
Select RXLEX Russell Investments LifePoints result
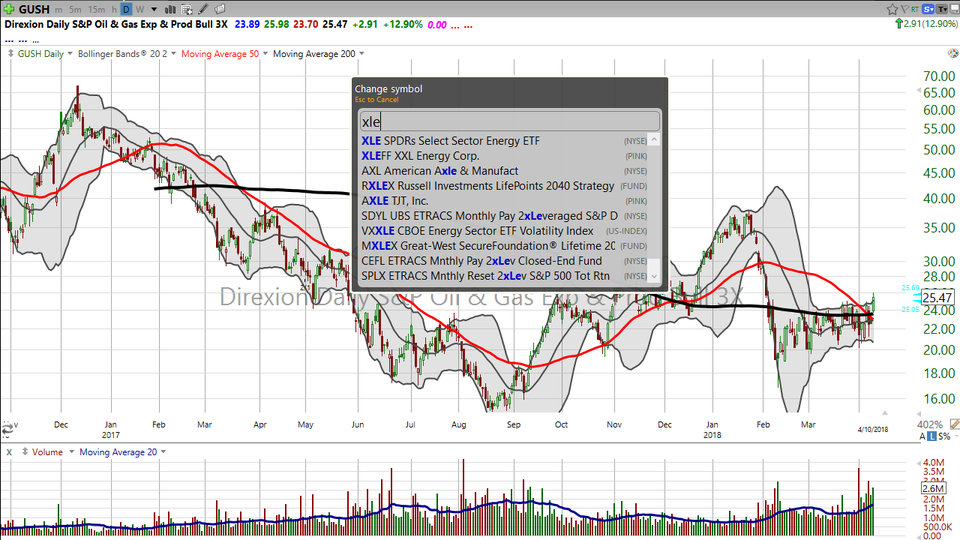(x=504, y=186)
